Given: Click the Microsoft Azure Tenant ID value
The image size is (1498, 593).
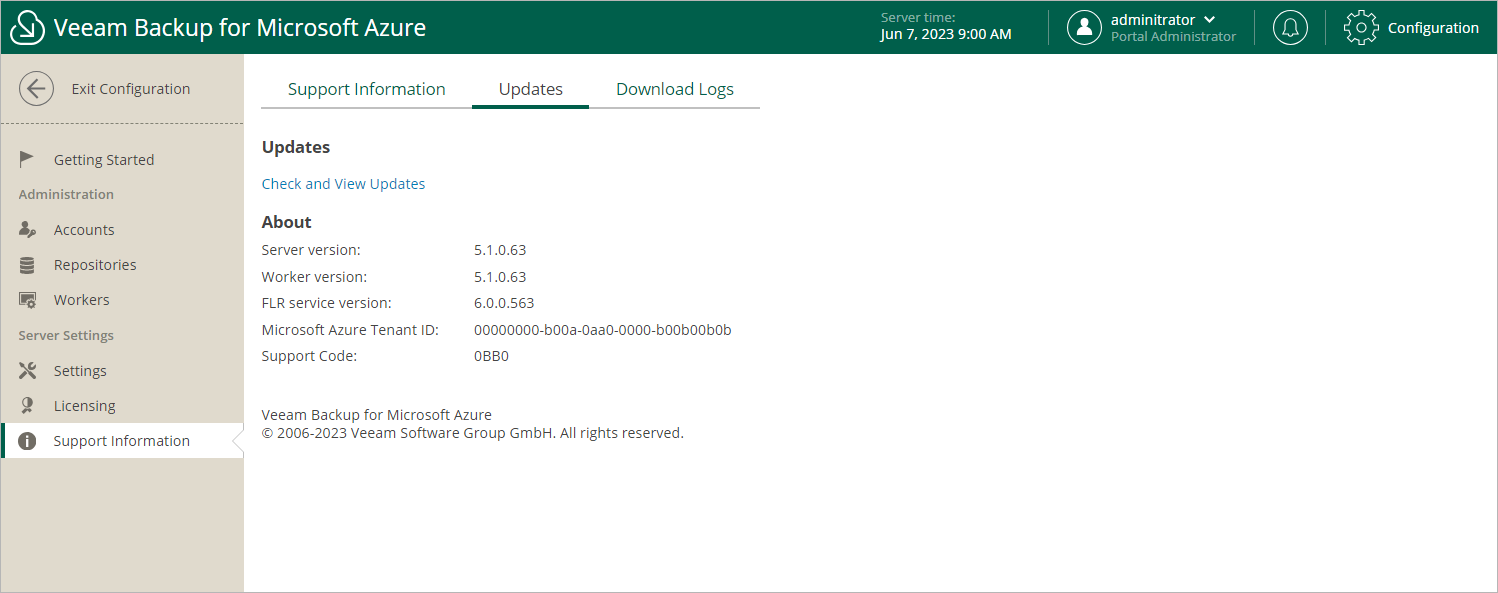Looking at the screenshot, I should point(603,330).
